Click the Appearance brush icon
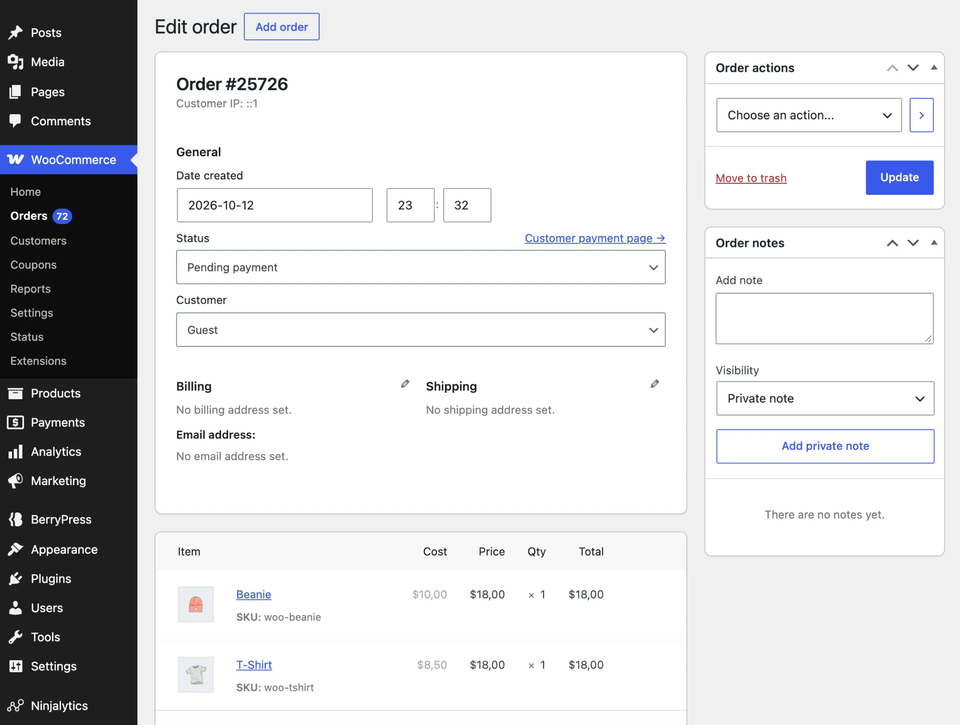This screenshot has width=960, height=725. 15,549
